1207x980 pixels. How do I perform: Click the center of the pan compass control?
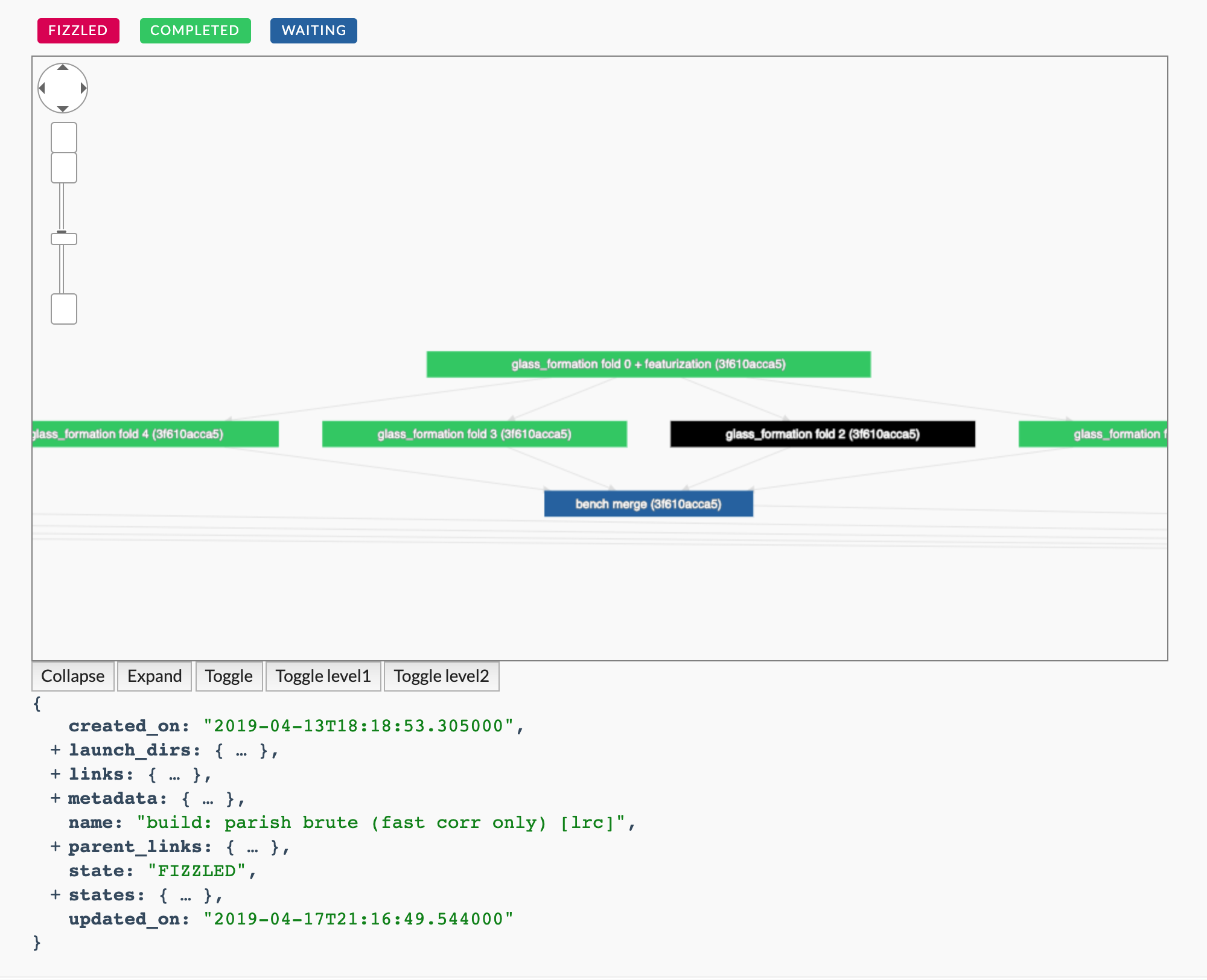click(63, 88)
